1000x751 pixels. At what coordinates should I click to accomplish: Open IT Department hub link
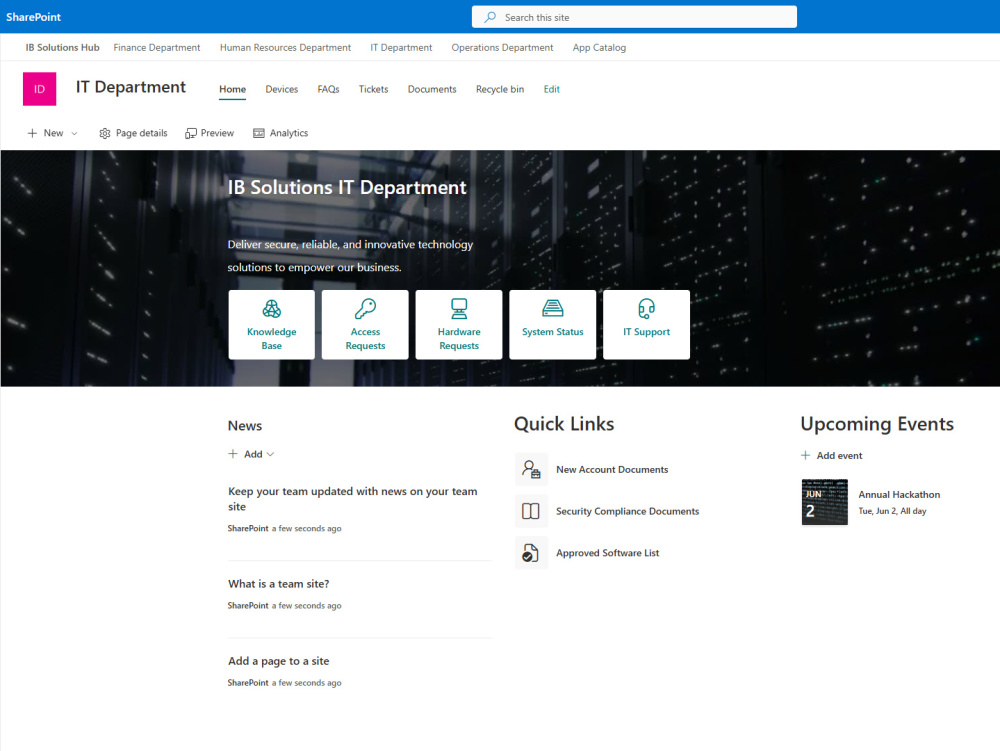tap(401, 48)
